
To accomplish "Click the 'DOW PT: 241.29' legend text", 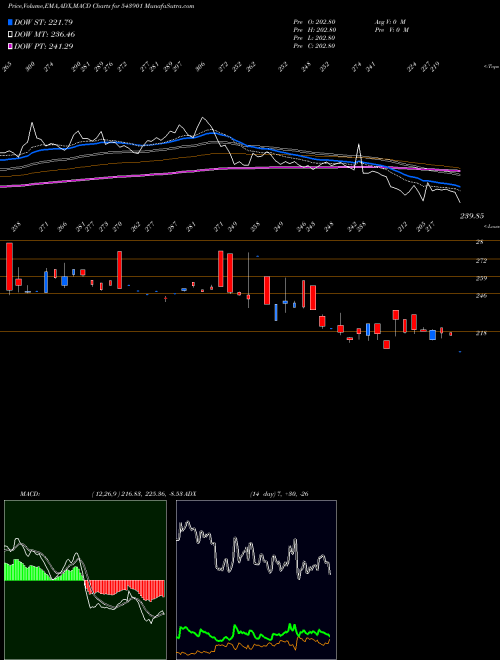I will coord(44,46).
